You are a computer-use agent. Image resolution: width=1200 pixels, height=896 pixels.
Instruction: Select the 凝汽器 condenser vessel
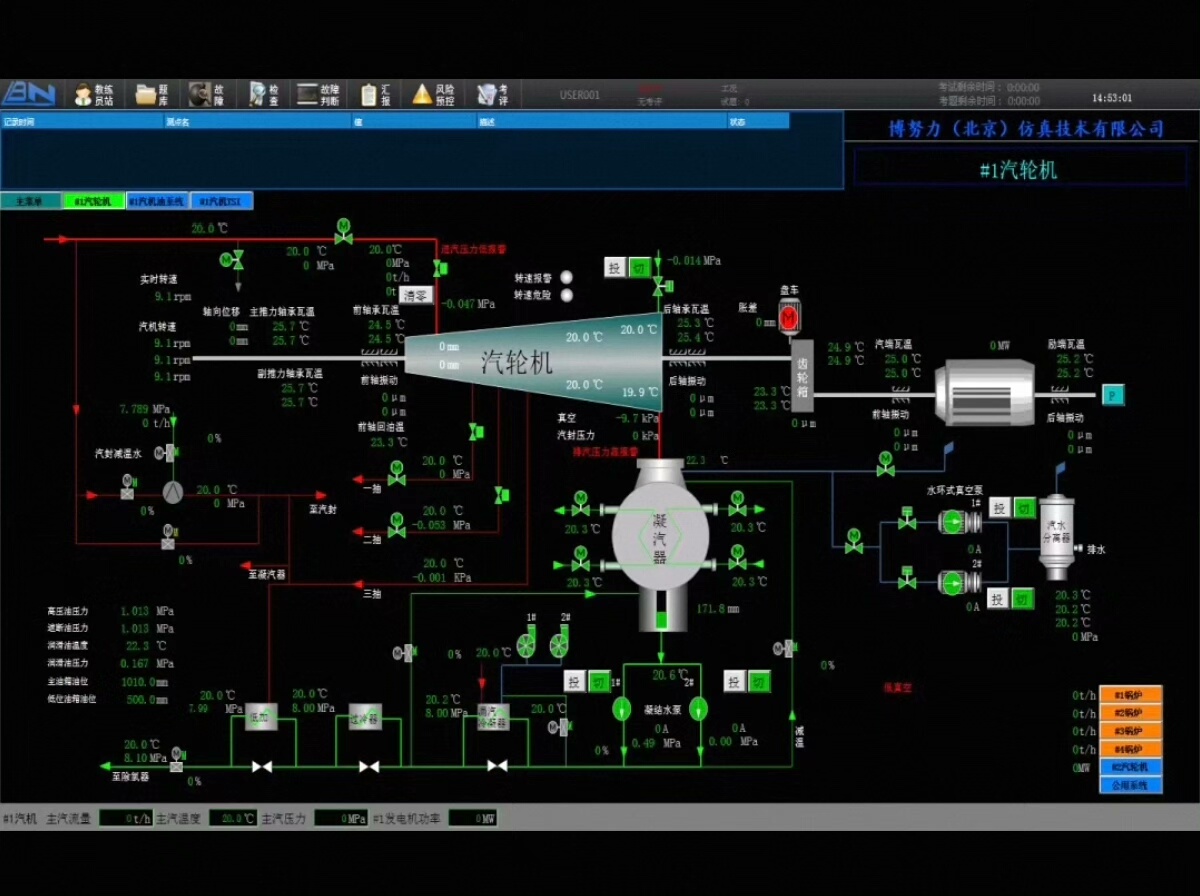click(x=661, y=535)
